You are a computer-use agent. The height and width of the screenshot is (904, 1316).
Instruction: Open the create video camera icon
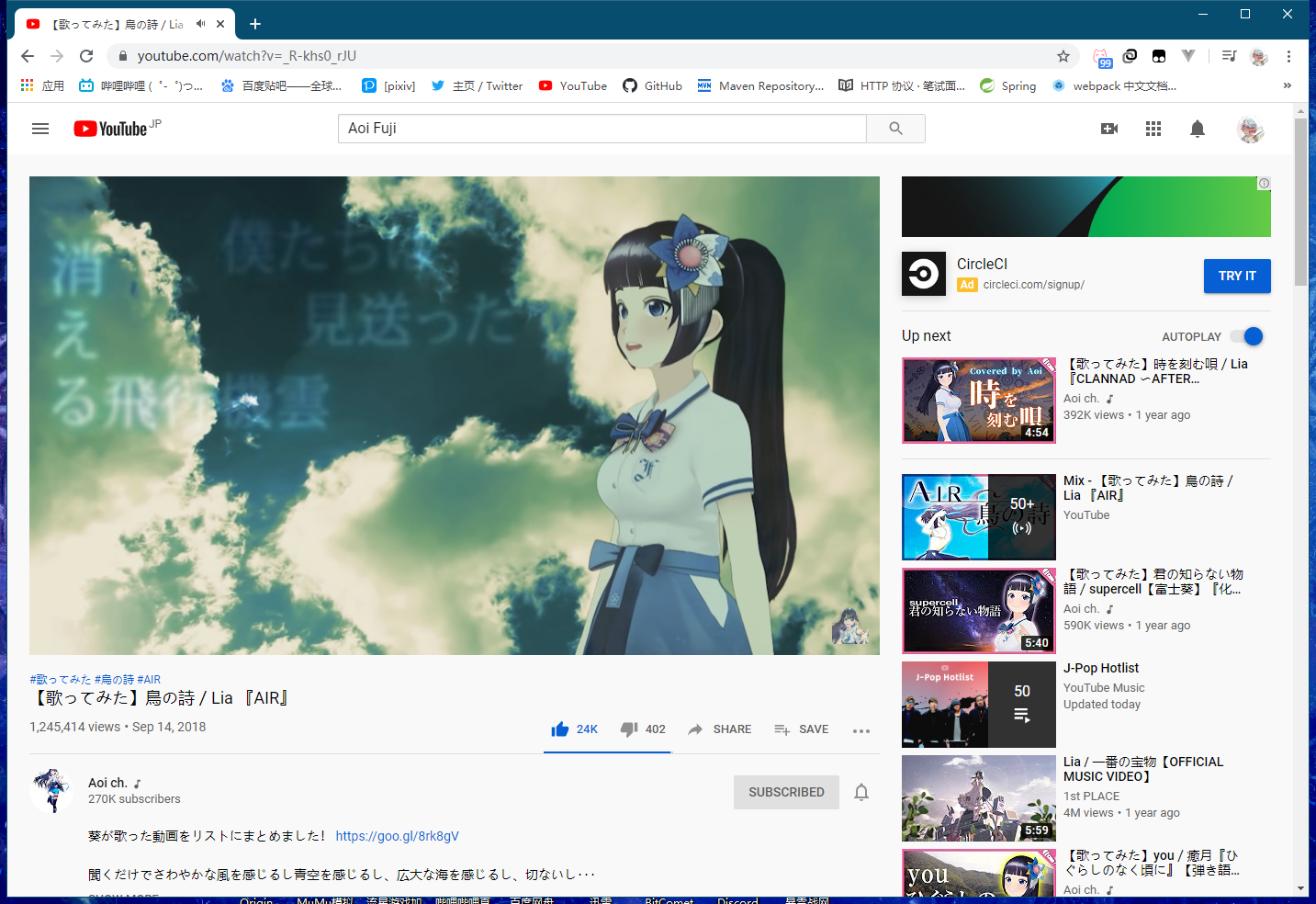[x=1109, y=129]
